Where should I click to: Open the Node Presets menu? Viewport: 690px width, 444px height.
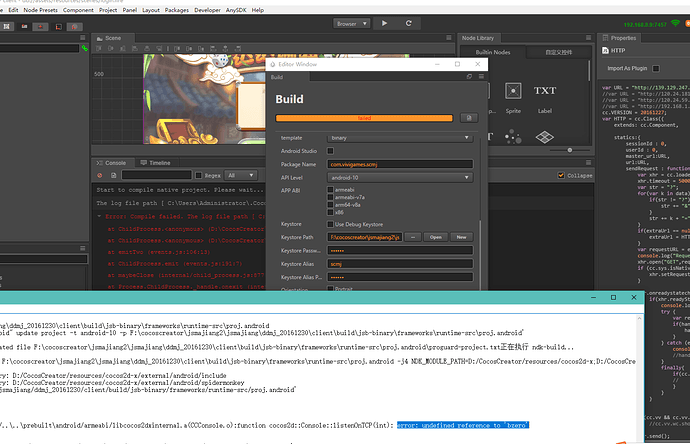click(40, 10)
